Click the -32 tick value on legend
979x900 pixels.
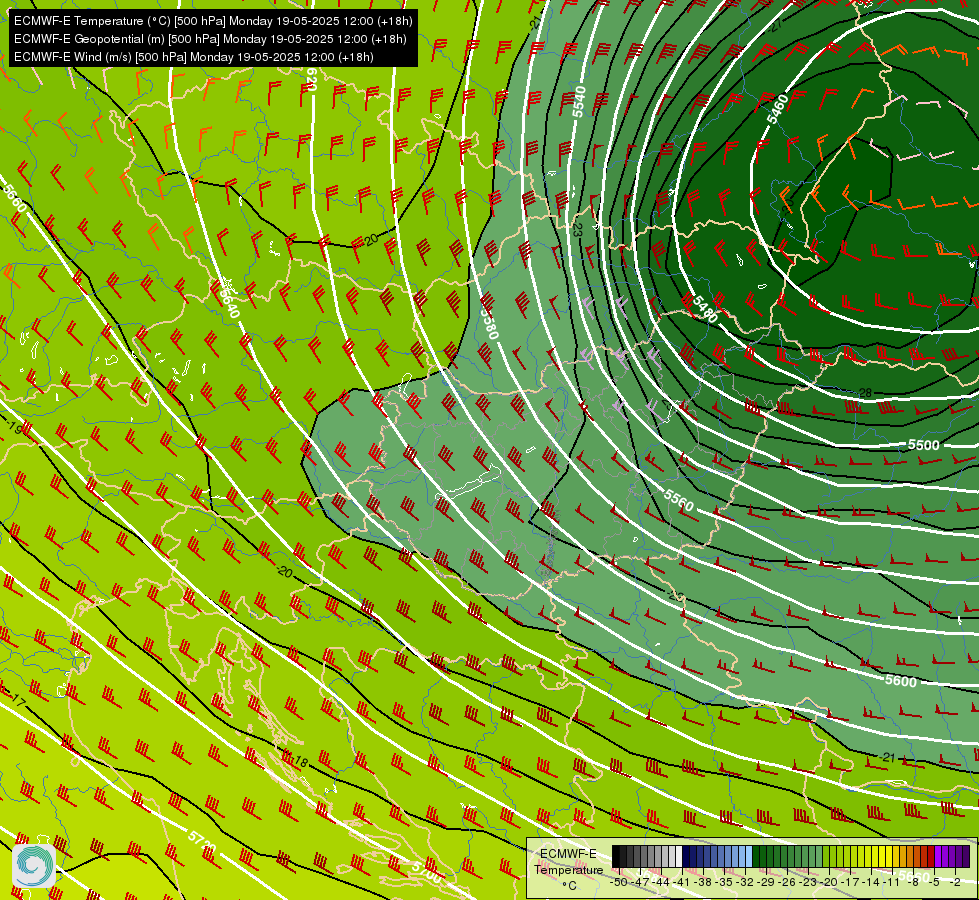(745, 883)
